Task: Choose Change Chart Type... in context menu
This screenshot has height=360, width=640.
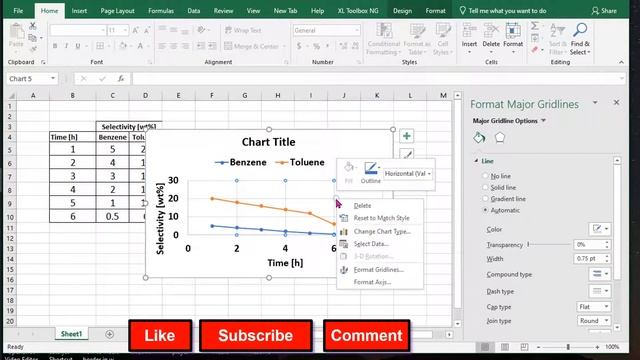Action: coord(380,231)
